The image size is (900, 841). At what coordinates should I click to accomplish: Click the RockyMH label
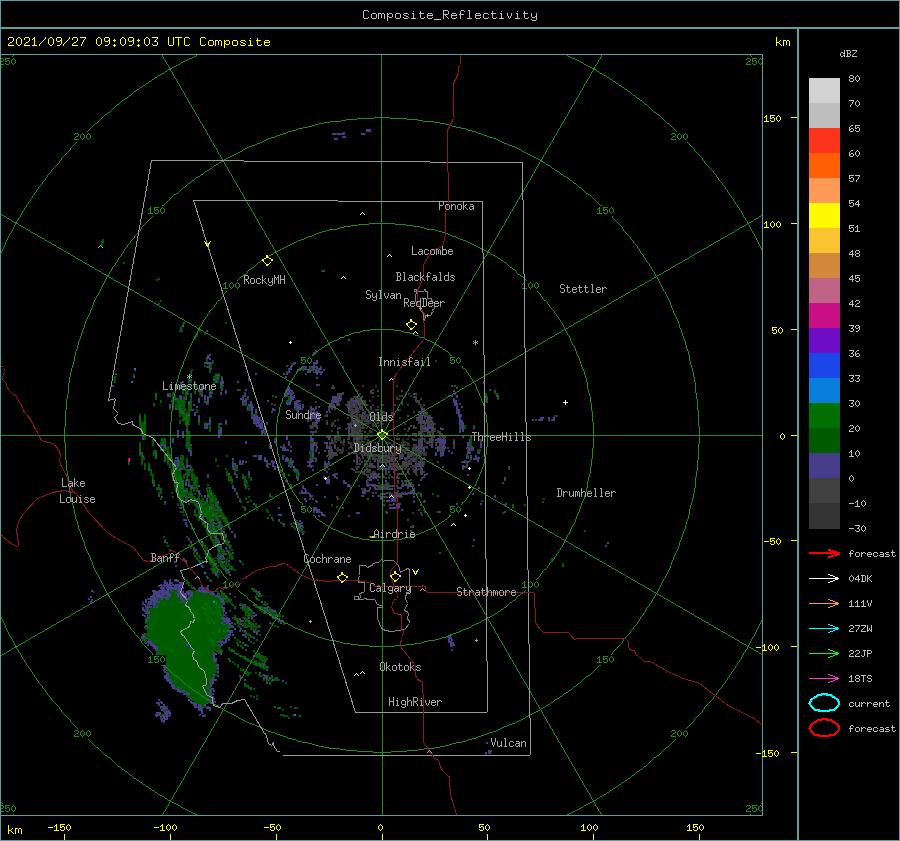264,280
